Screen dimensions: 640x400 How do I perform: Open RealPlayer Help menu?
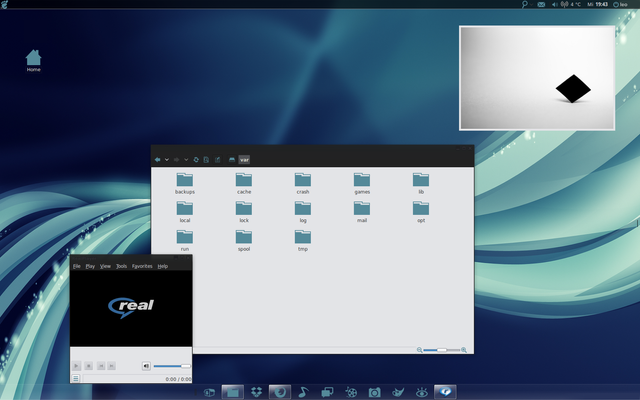coord(162,266)
